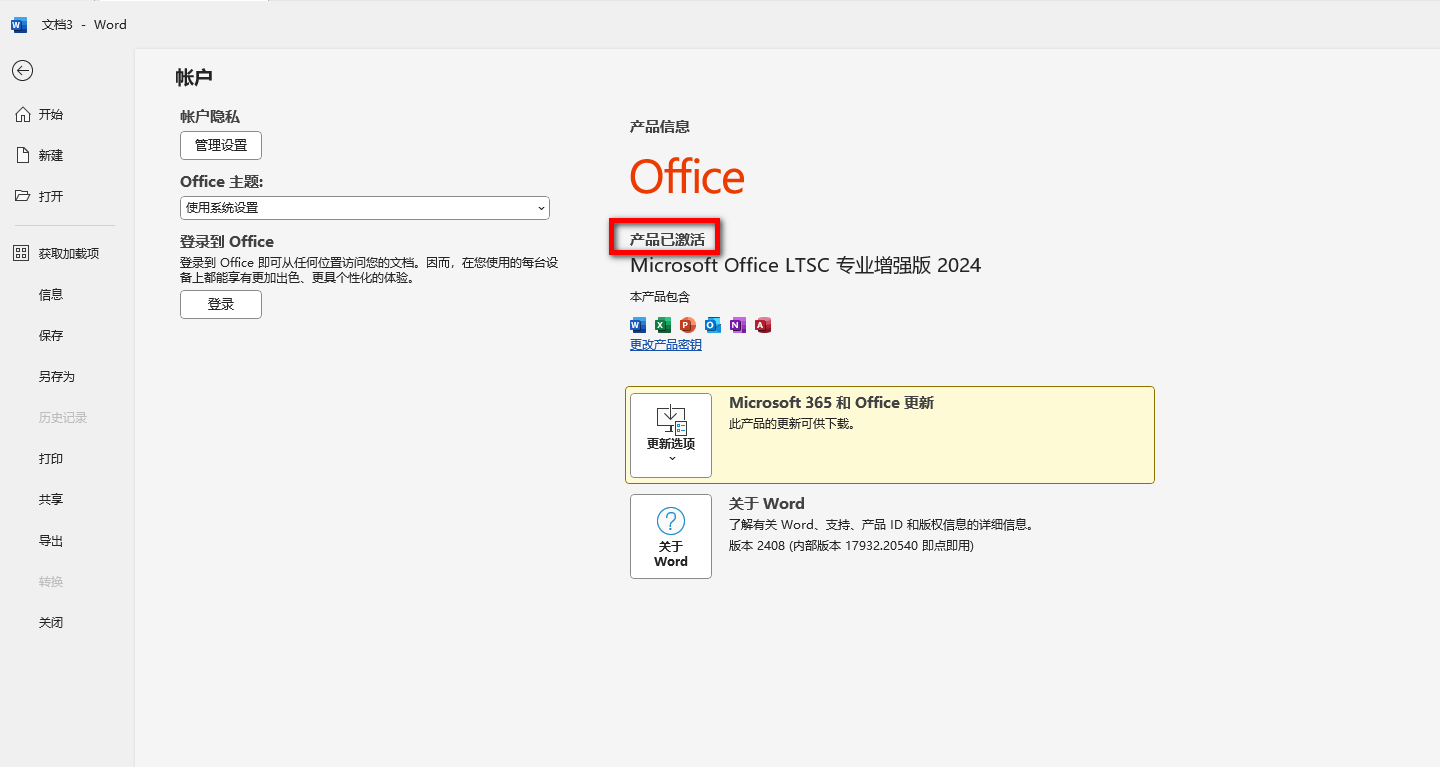Screen dimensions: 1440x767
Task: Expand the 更新选项 update options button
Action: (671, 435)
